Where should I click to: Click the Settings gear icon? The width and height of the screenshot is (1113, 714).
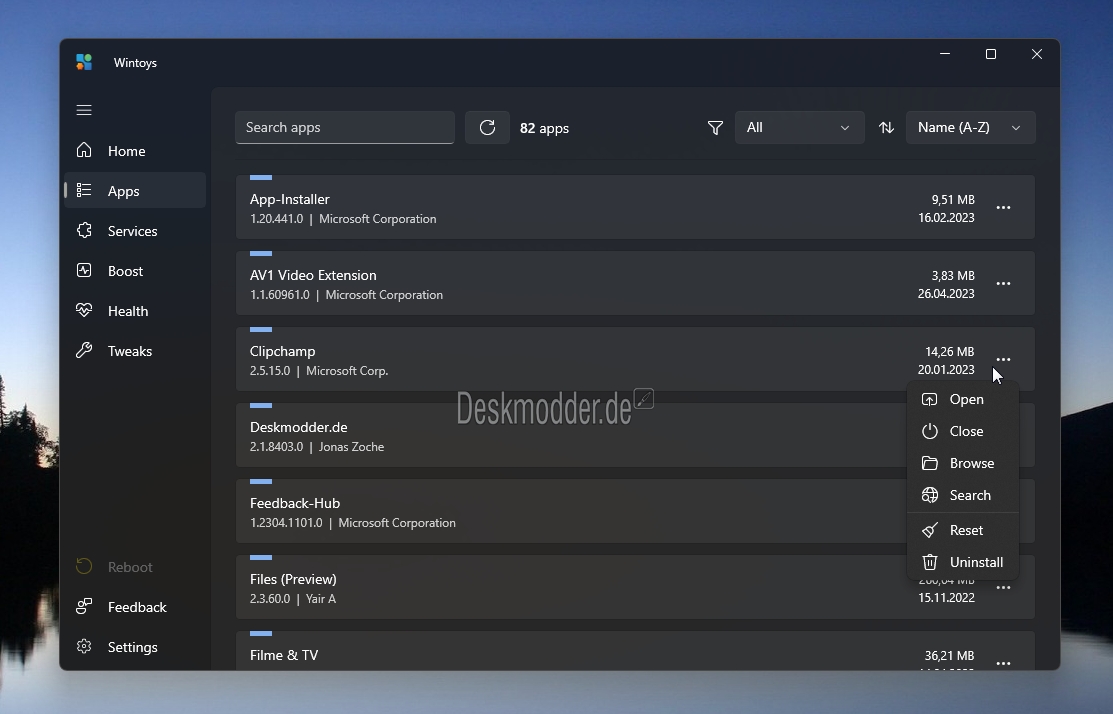[84, 646]
